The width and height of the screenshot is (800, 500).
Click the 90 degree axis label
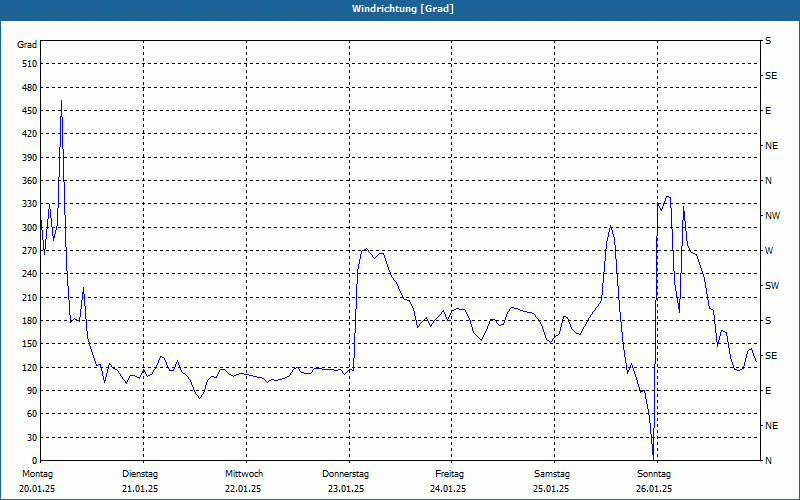[32, 390]
